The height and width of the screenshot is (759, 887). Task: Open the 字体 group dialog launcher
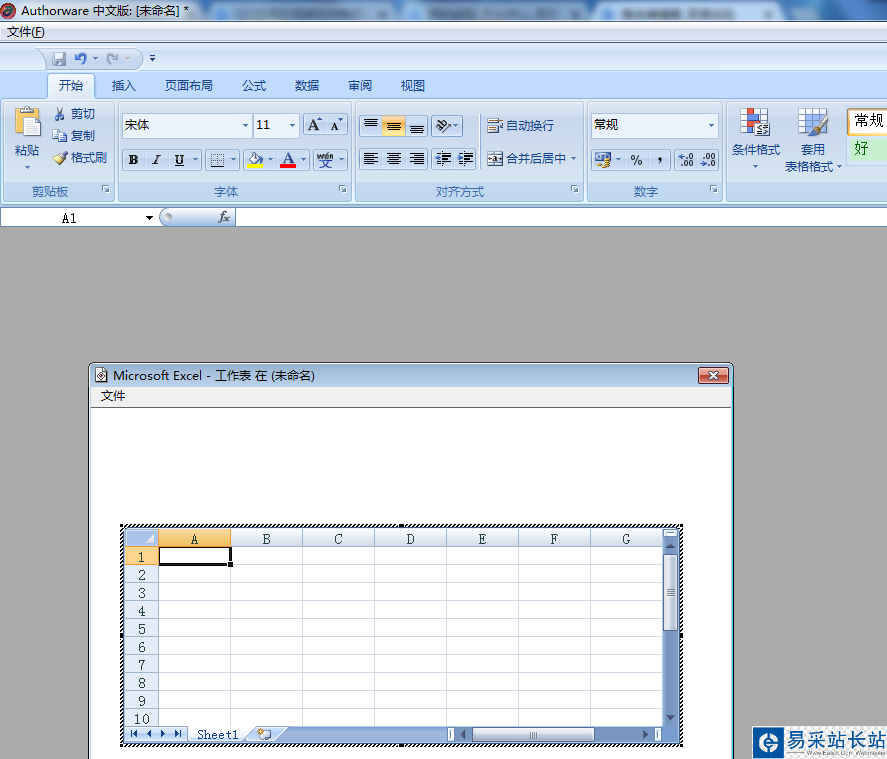[342, 189]
